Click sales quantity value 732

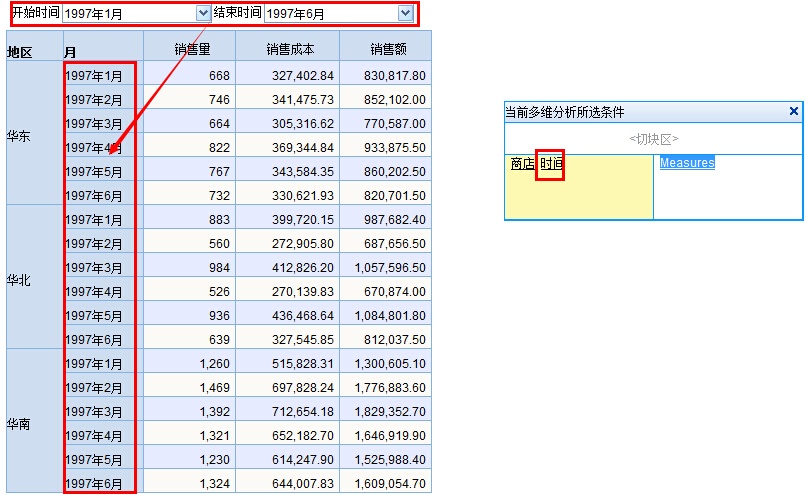pyautogui.click(x=219, y=196)
